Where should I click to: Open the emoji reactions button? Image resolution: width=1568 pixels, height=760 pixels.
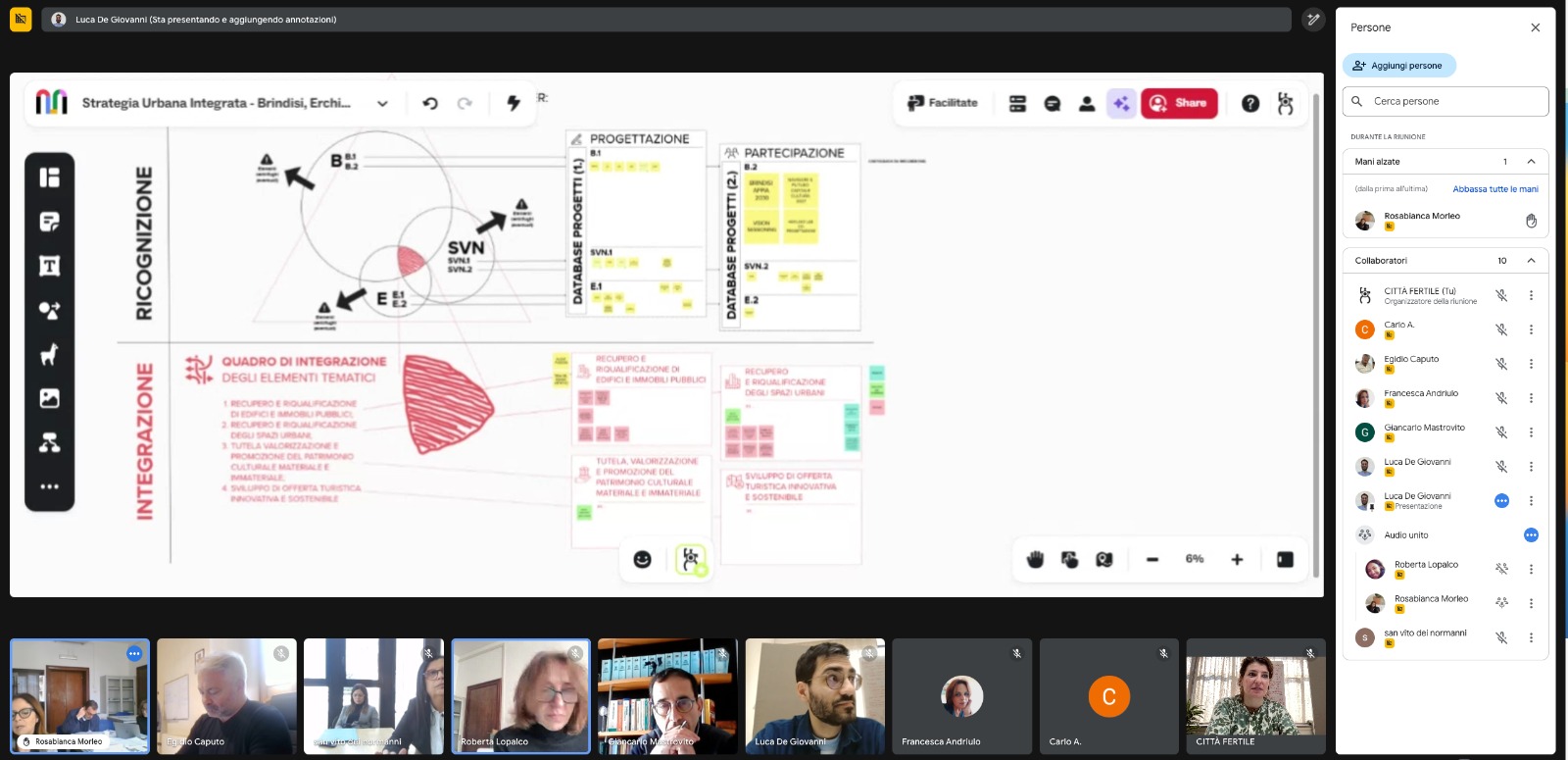coord(643,559)
